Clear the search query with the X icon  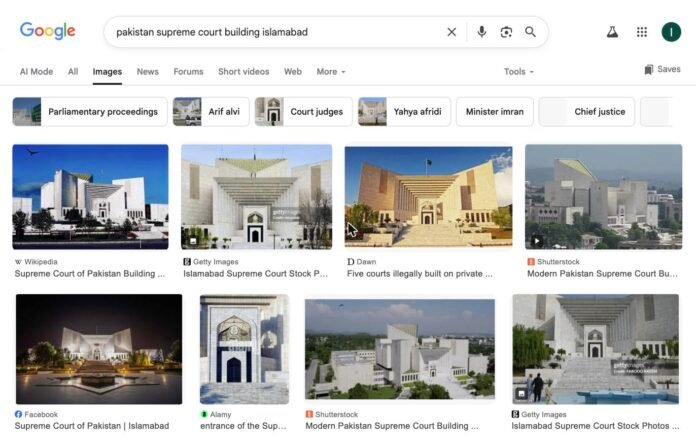(x=451, y=32)
